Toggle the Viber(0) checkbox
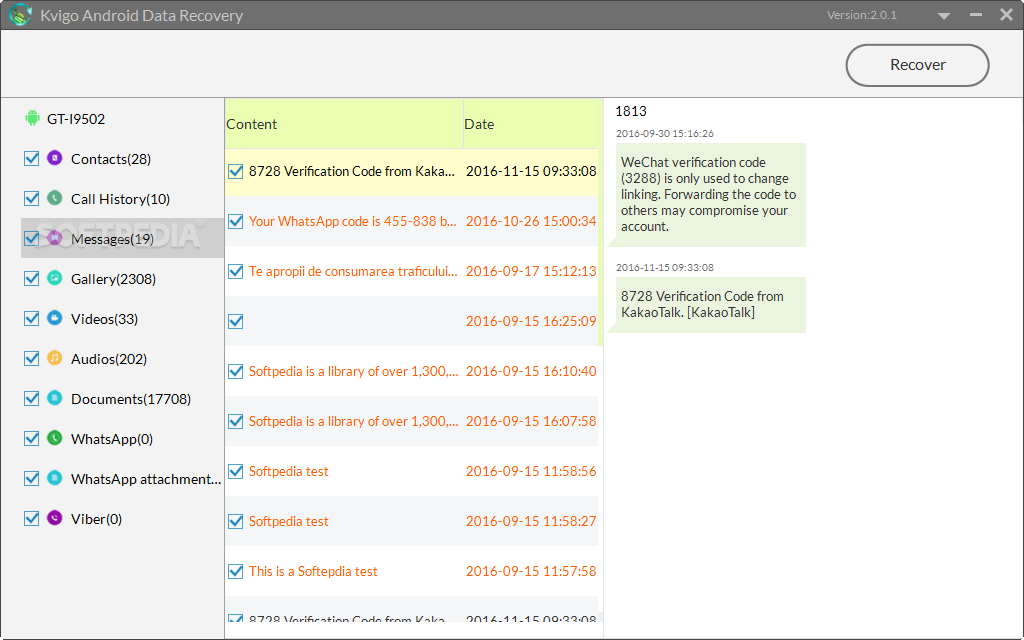This screenshot has width=1024, height=640. [31, 518]
